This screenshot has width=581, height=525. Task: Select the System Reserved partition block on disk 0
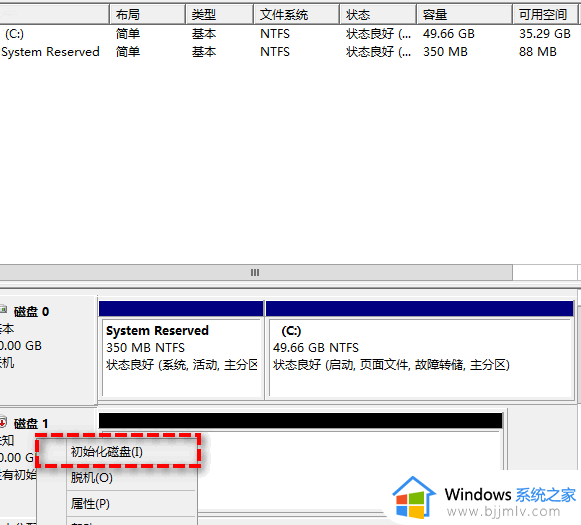[x=182, y=350]
